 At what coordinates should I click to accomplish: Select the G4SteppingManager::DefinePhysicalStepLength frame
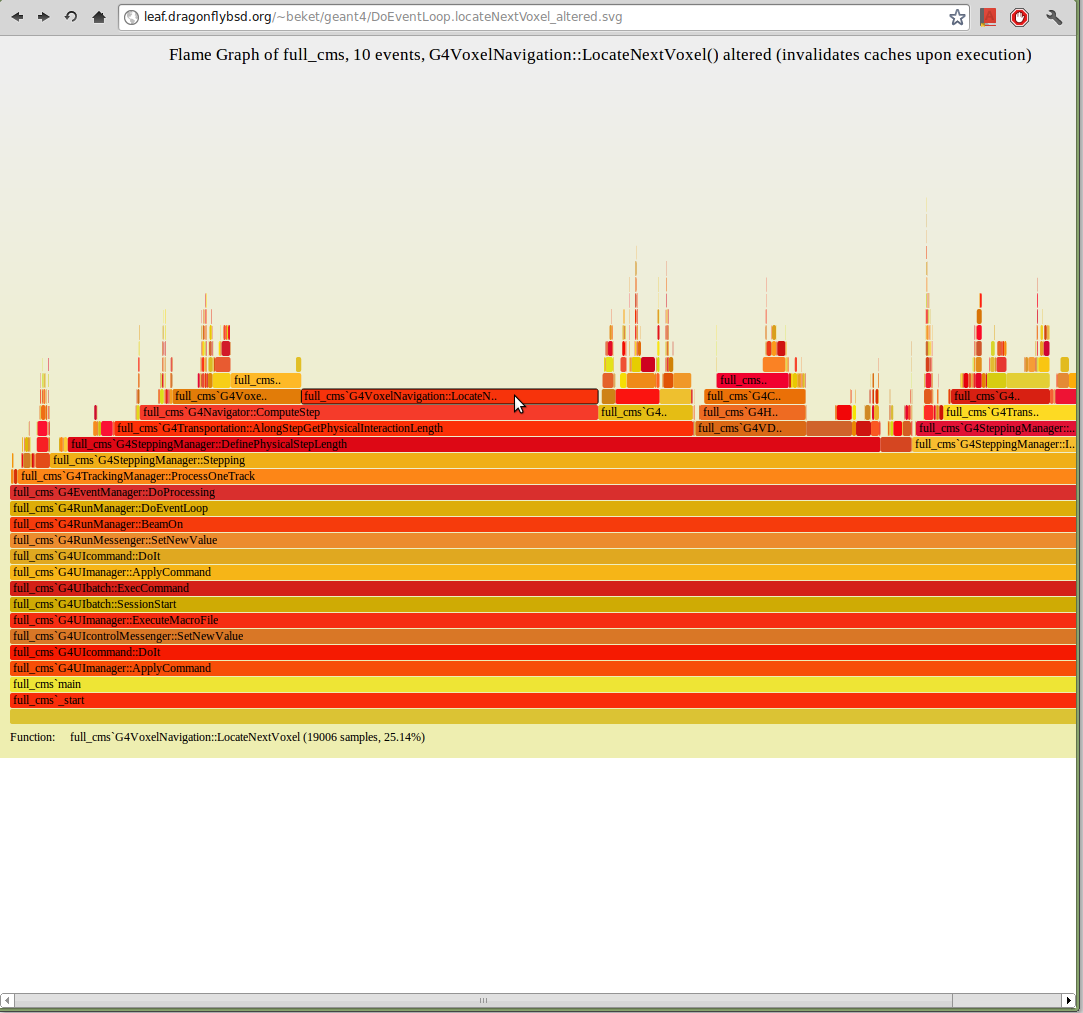473,444
